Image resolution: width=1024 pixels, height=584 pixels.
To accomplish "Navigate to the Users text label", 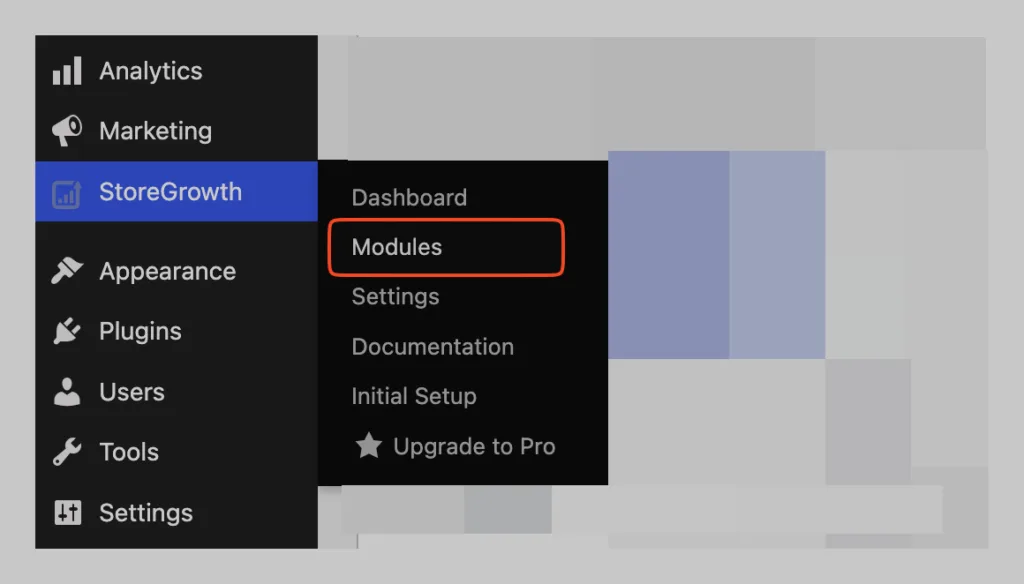I will pos(132,392).
